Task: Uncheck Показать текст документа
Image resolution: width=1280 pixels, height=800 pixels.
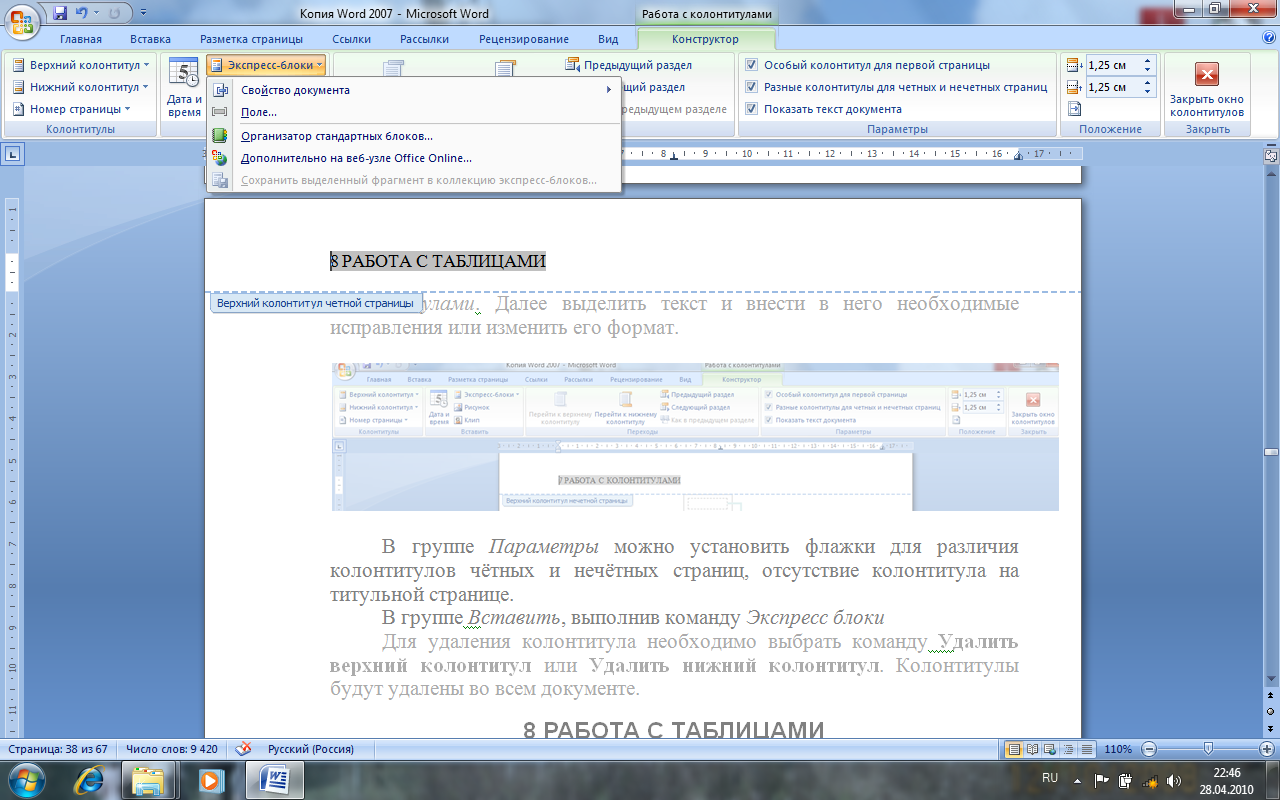Action: point(824,109)
